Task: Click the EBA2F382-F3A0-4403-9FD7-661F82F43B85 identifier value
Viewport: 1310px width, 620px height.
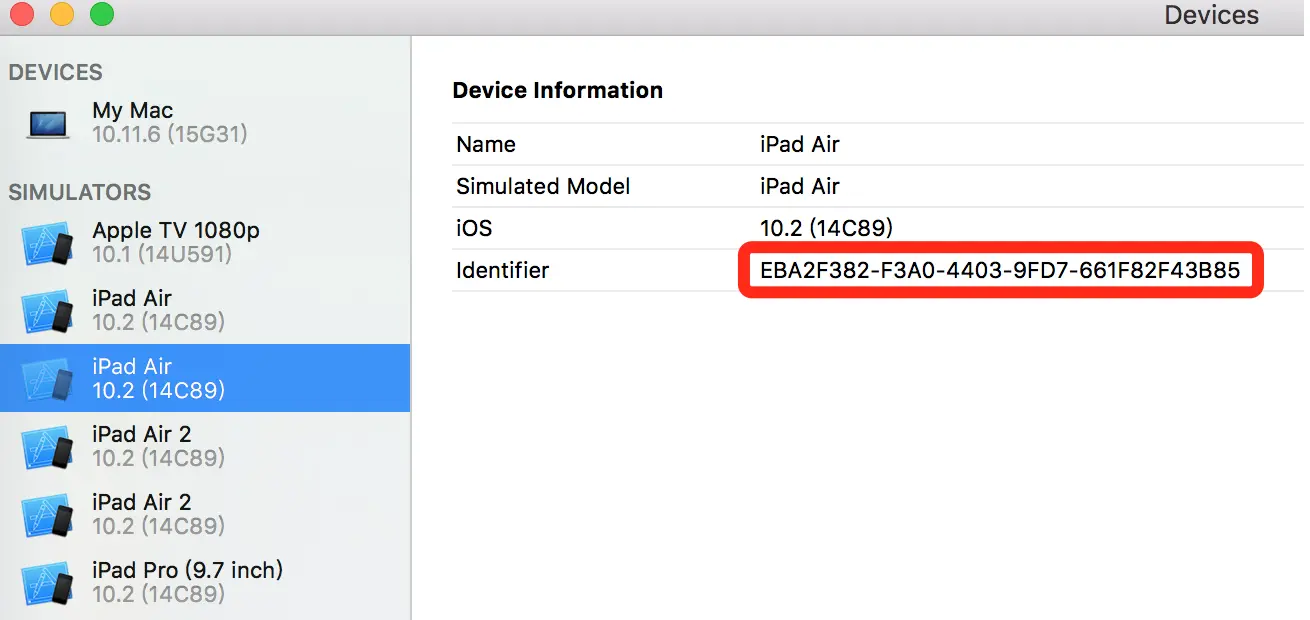Action: click(x=1000, y=270)
